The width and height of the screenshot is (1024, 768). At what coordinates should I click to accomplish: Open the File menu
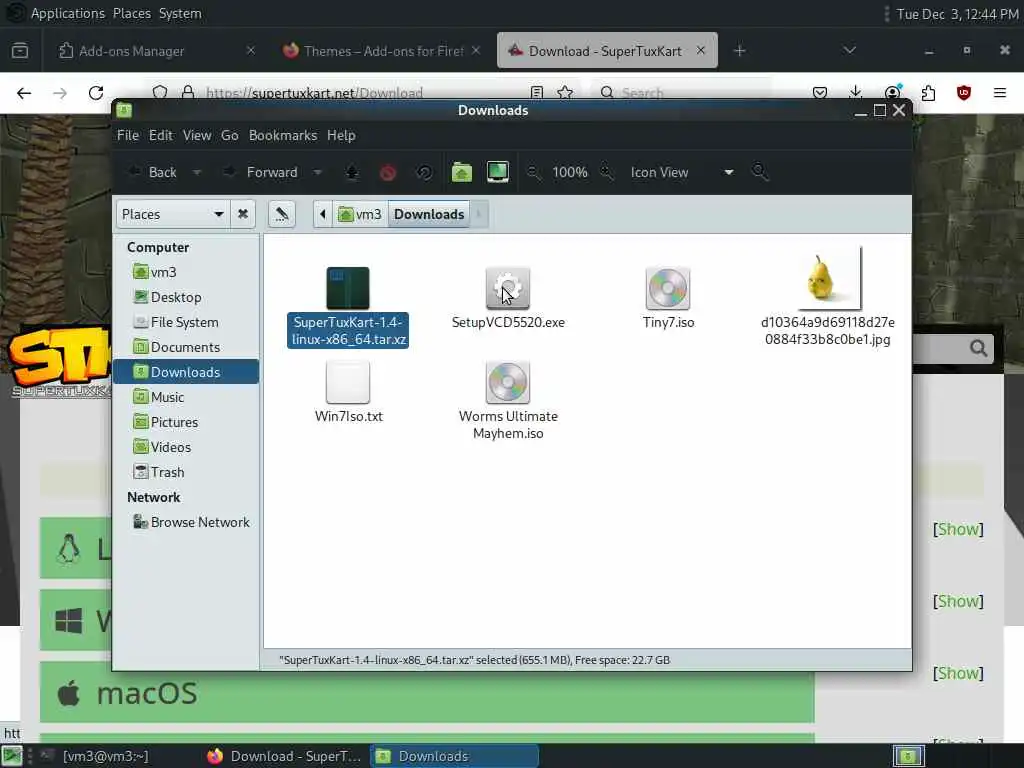[x=128, y=135]
